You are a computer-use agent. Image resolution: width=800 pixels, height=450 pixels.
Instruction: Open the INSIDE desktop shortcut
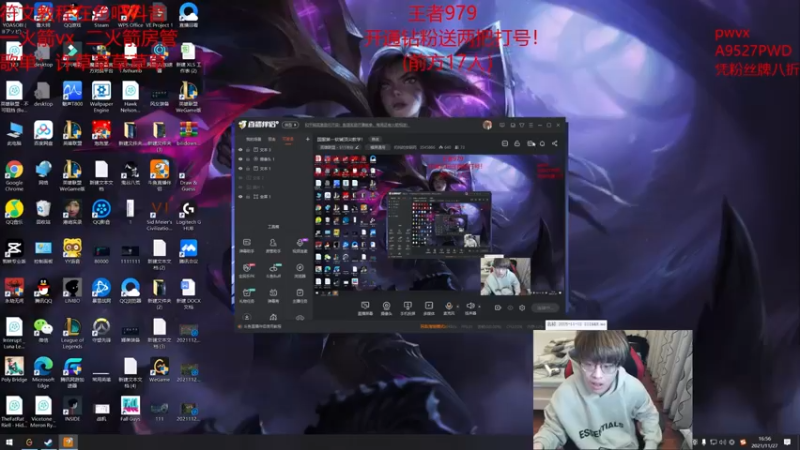tap(72, 410)
